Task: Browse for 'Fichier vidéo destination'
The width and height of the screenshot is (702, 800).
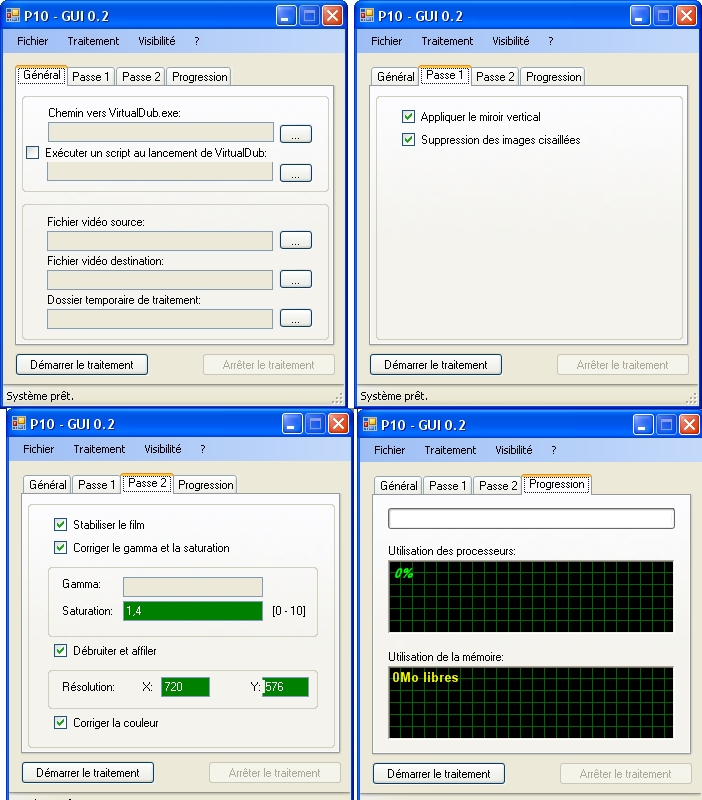Action: pyautogui.click(x=296, y=279)
